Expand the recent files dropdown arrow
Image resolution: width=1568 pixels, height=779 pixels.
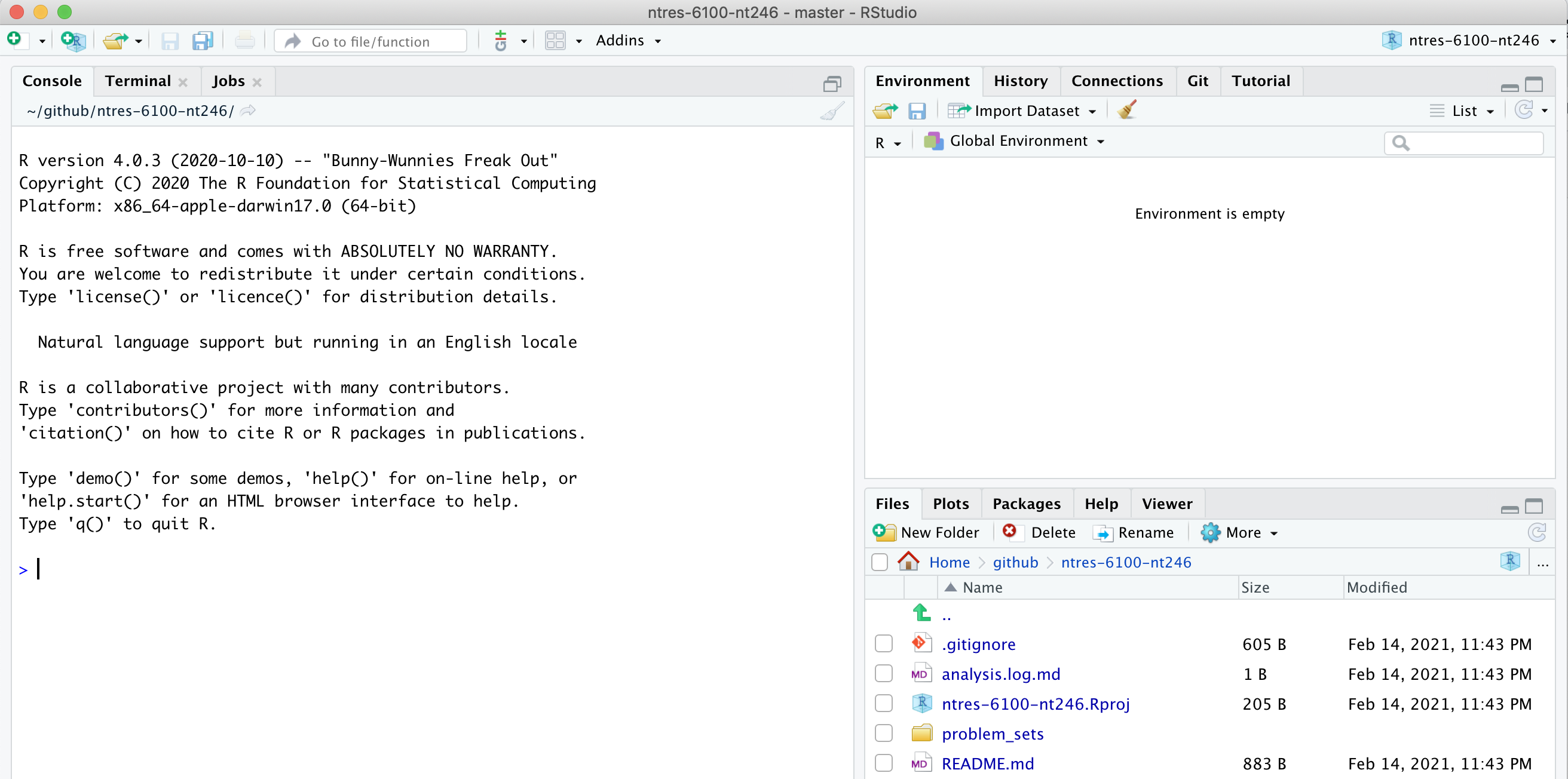pos(139,41)
